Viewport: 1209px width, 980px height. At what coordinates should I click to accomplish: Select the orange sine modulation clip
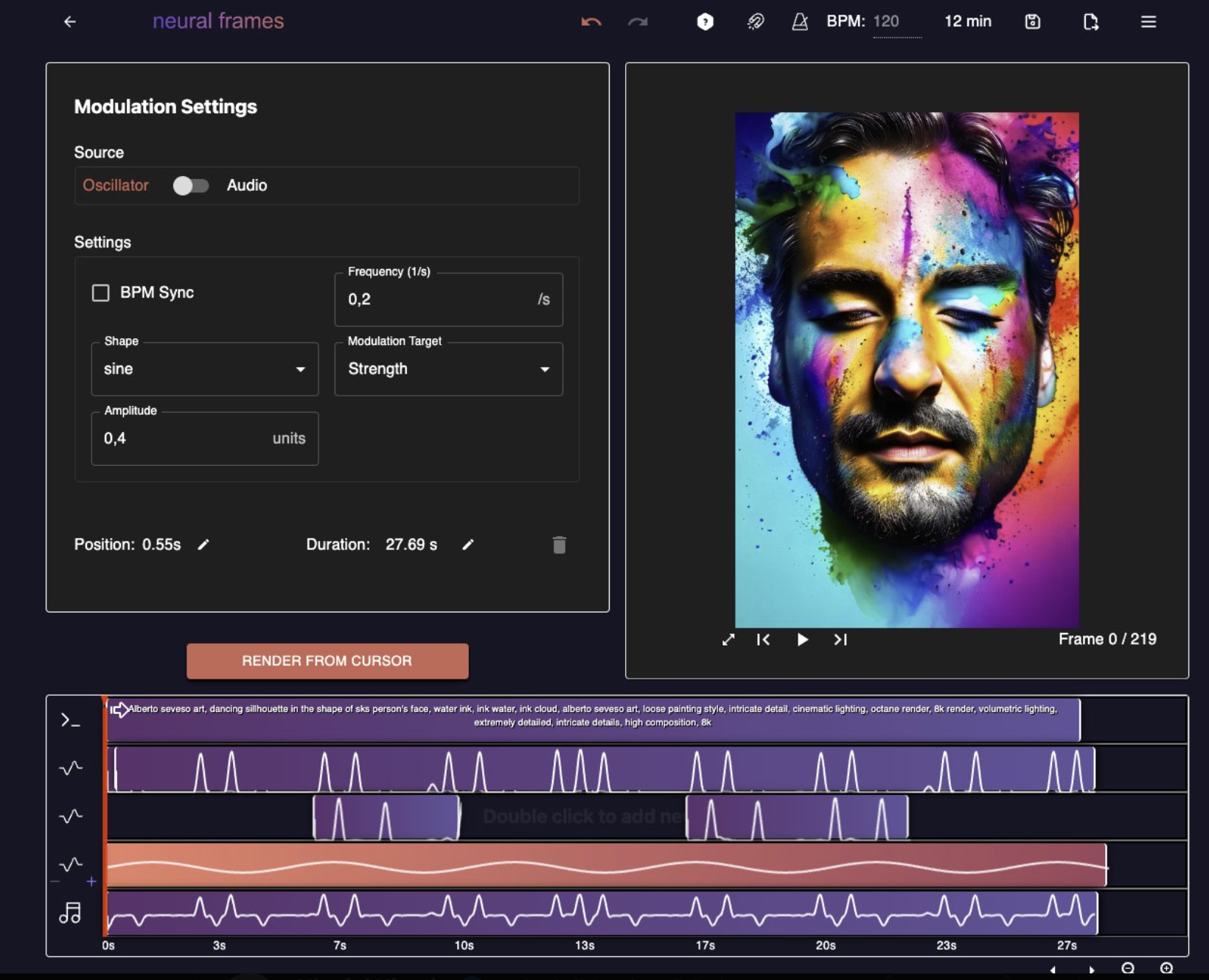coord(606,865)
